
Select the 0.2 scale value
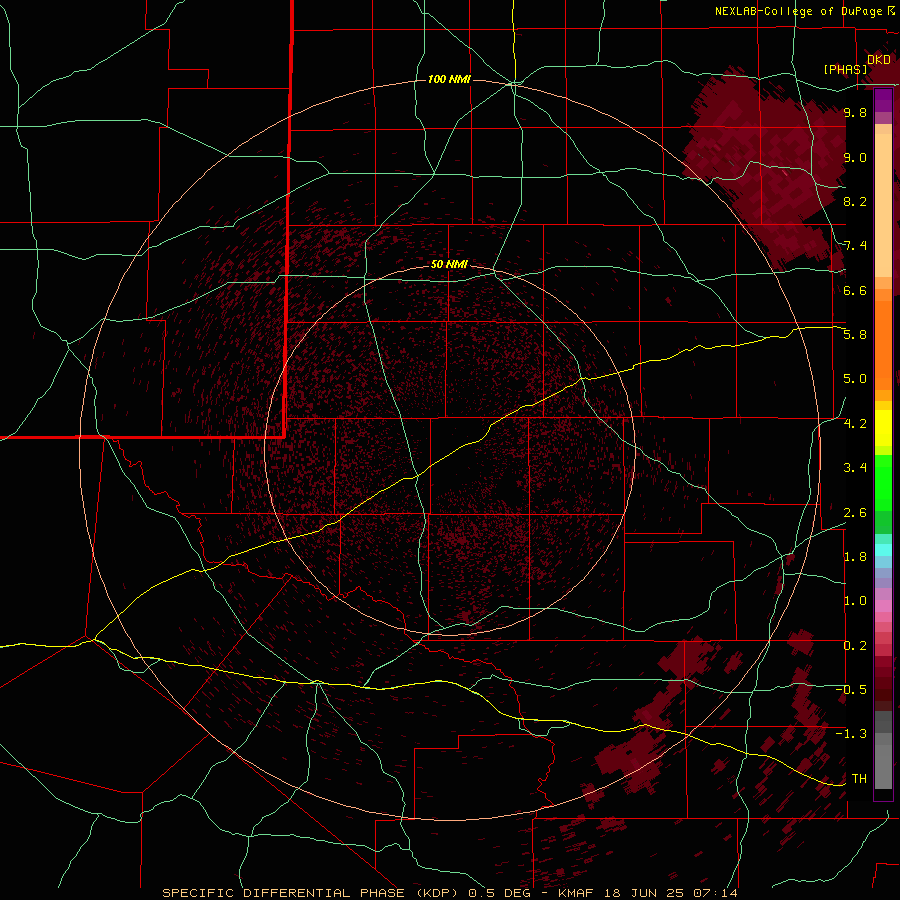point(855,646)
